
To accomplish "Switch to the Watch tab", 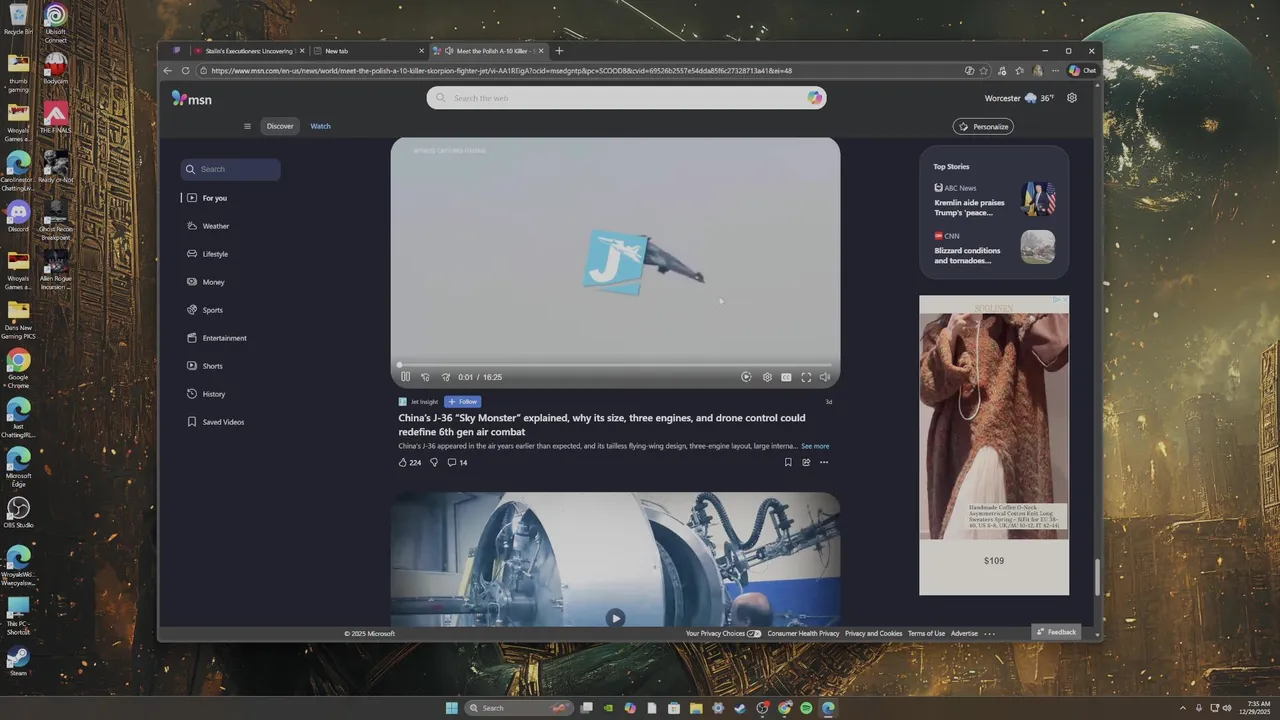I will pyautogui.click(x=320, y=126).
